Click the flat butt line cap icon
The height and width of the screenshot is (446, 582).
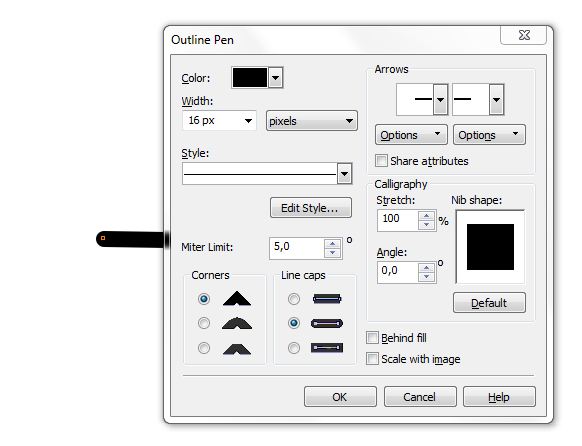pos(327,299)
